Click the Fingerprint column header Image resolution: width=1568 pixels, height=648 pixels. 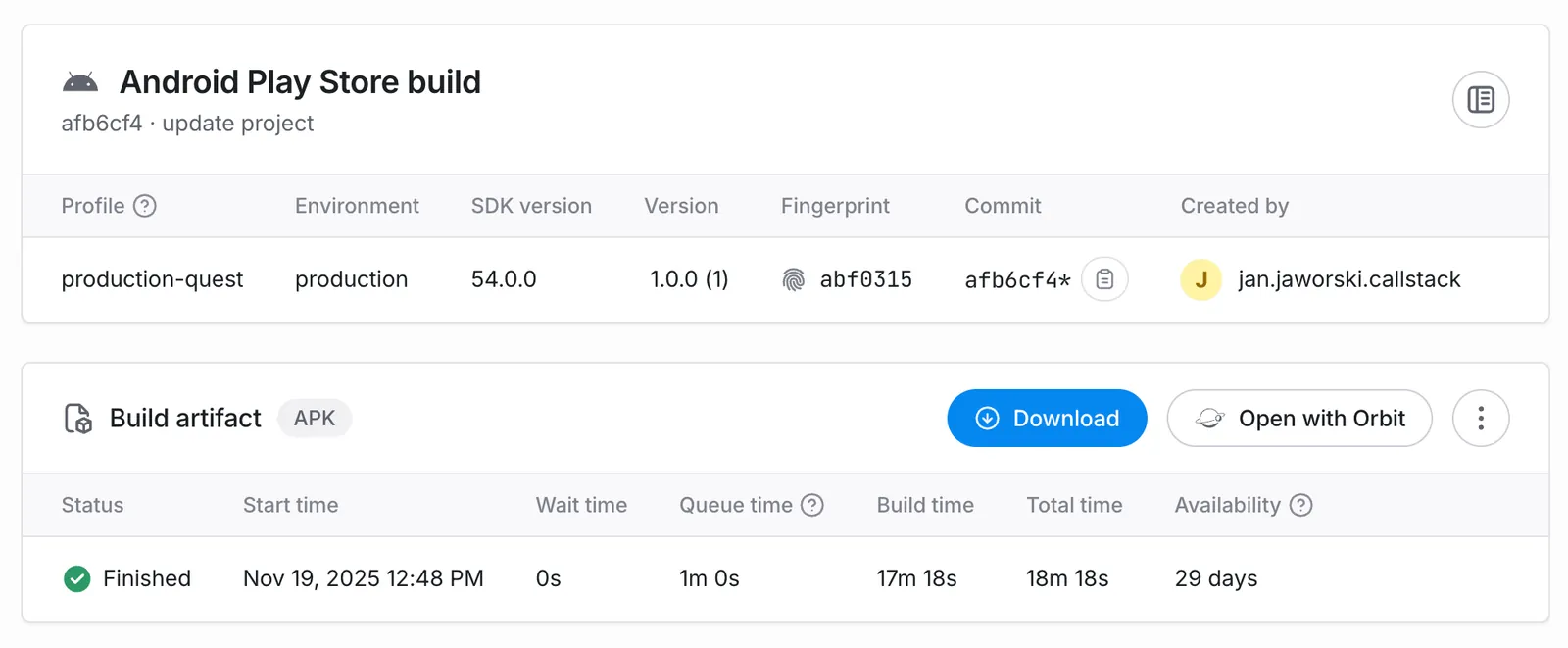tap(835, 206)
